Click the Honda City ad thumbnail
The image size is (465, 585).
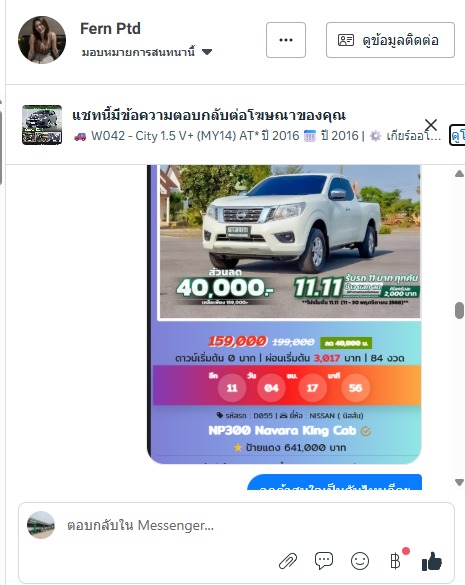[x=42, y=125]
